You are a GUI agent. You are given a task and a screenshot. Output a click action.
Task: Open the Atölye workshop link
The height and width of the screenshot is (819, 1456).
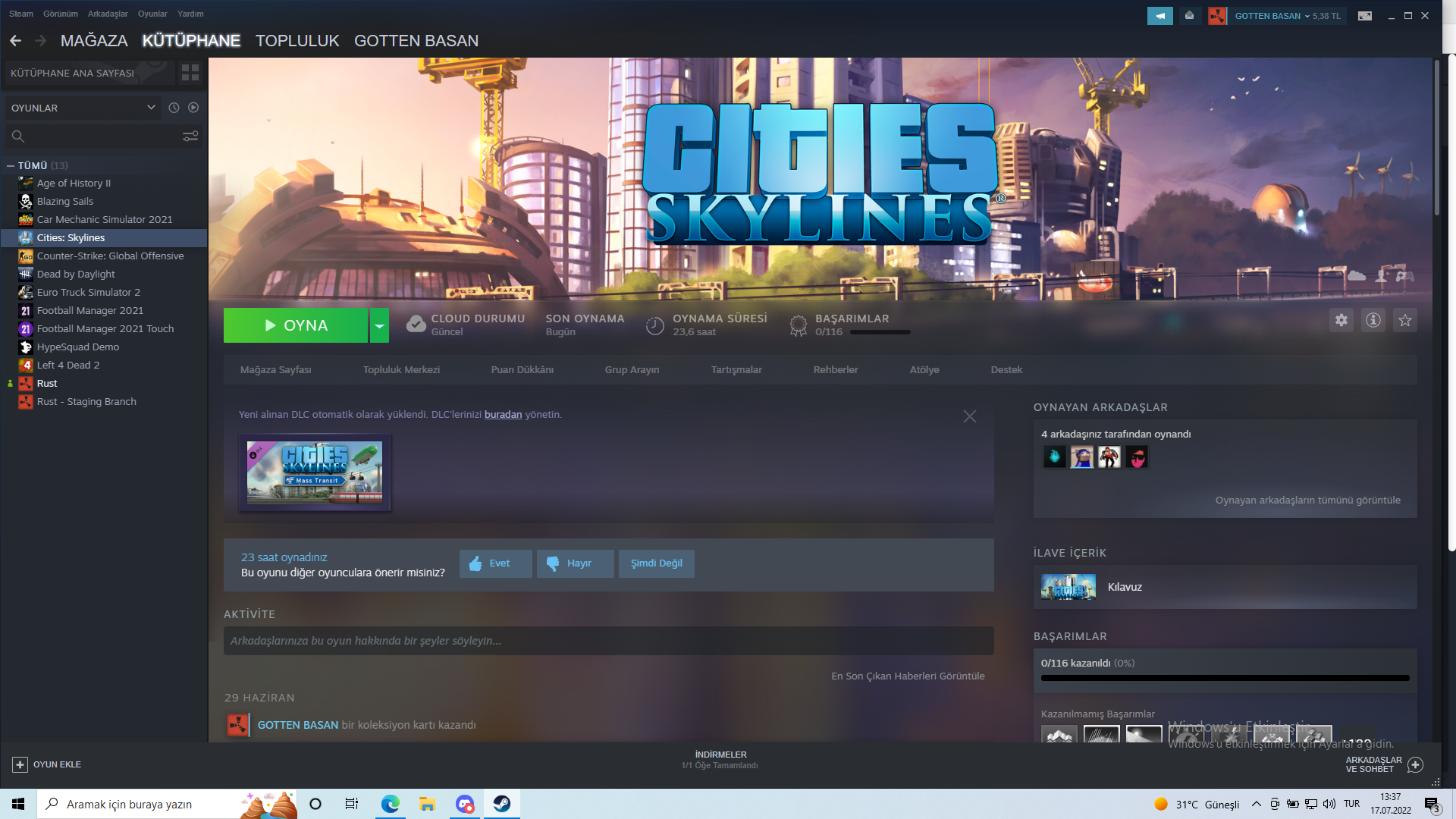tap(924, 370)
